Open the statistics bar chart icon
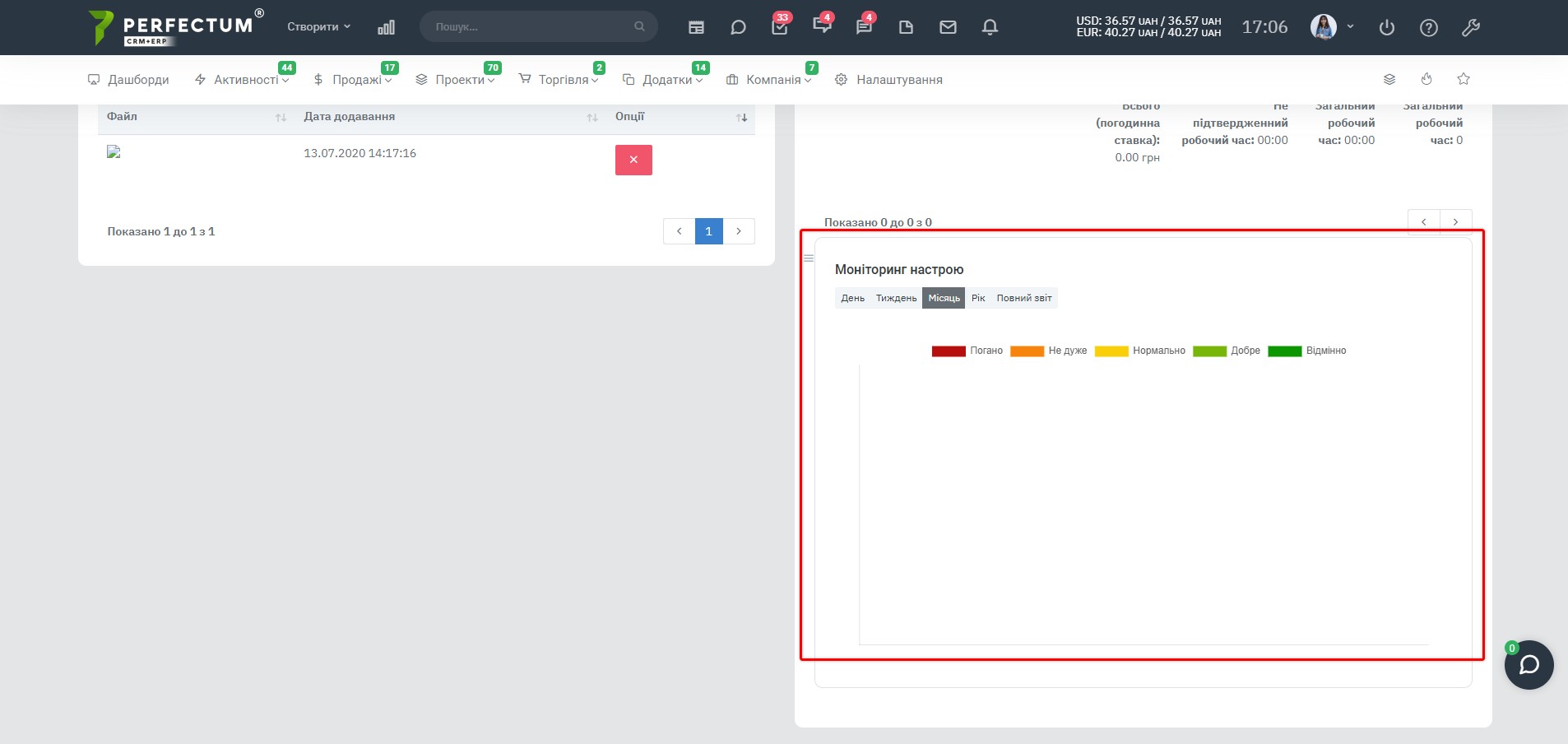 [386, 27]
